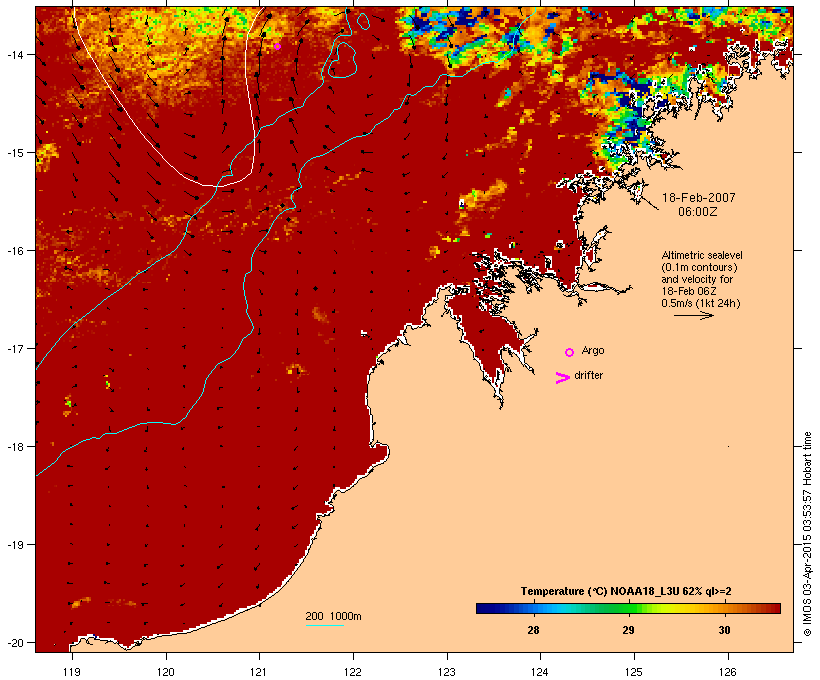The width and height of the screenshot is (820, 680).
Task: Click the '28' value on the temperature scale
Action: [533, 630]
